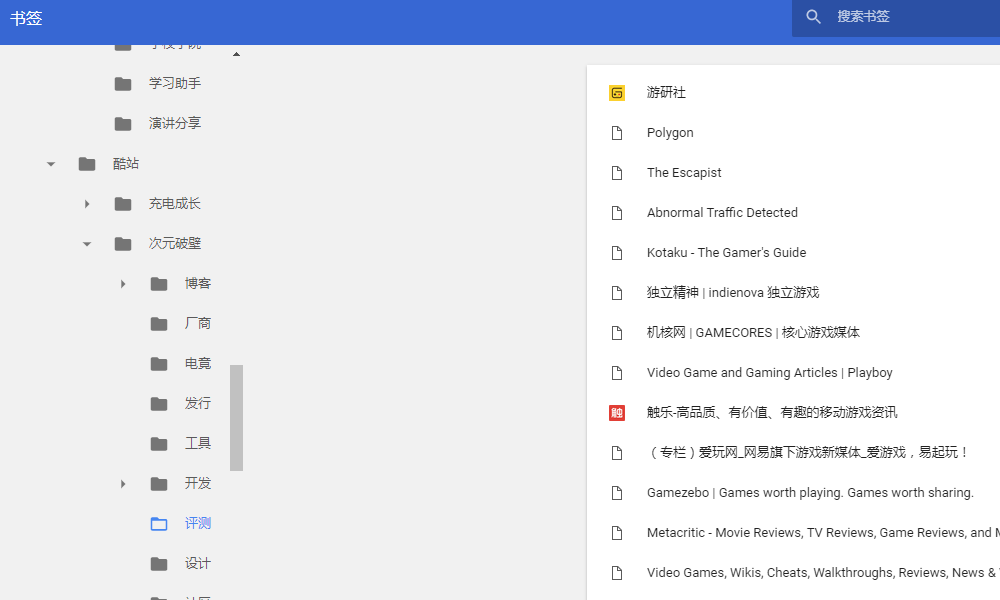Screen dimensions: 1000x600
Task: Click the 游研社 yellow favicon
Action: coord(617,93)
